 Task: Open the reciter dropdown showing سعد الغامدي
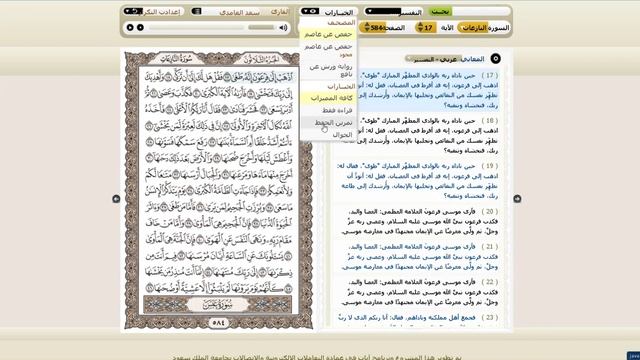click(240, 12)
